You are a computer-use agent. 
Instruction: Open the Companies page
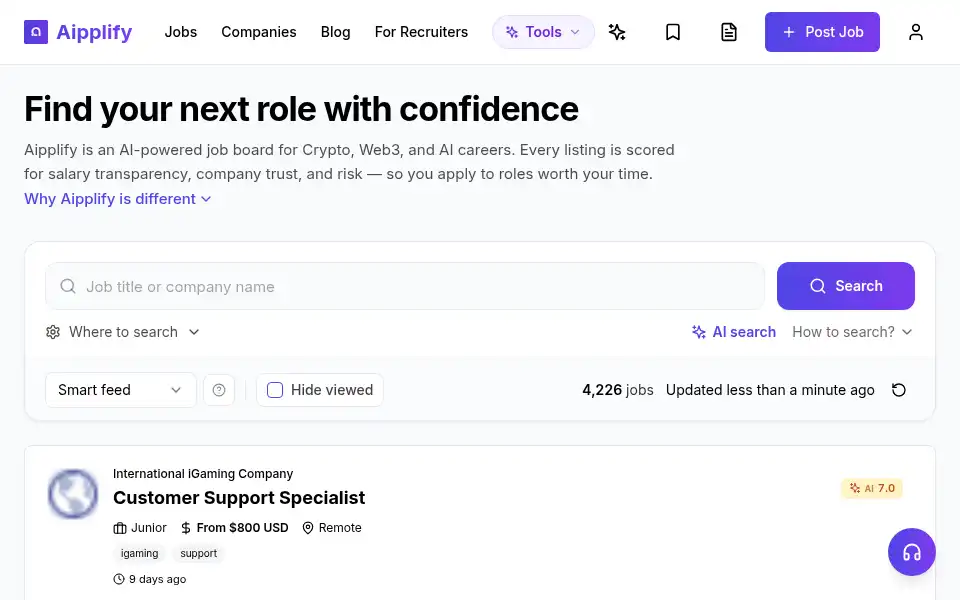point(258,32)
